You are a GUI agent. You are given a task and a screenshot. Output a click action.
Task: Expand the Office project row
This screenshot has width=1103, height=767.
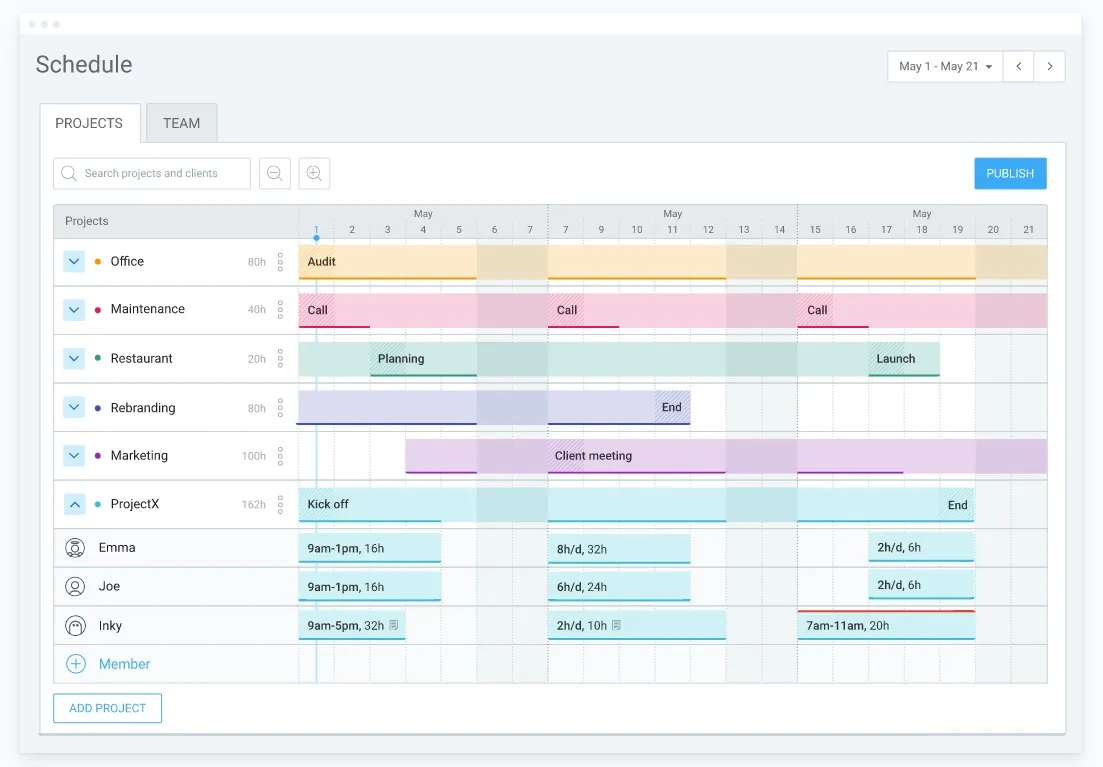(74, 262)
